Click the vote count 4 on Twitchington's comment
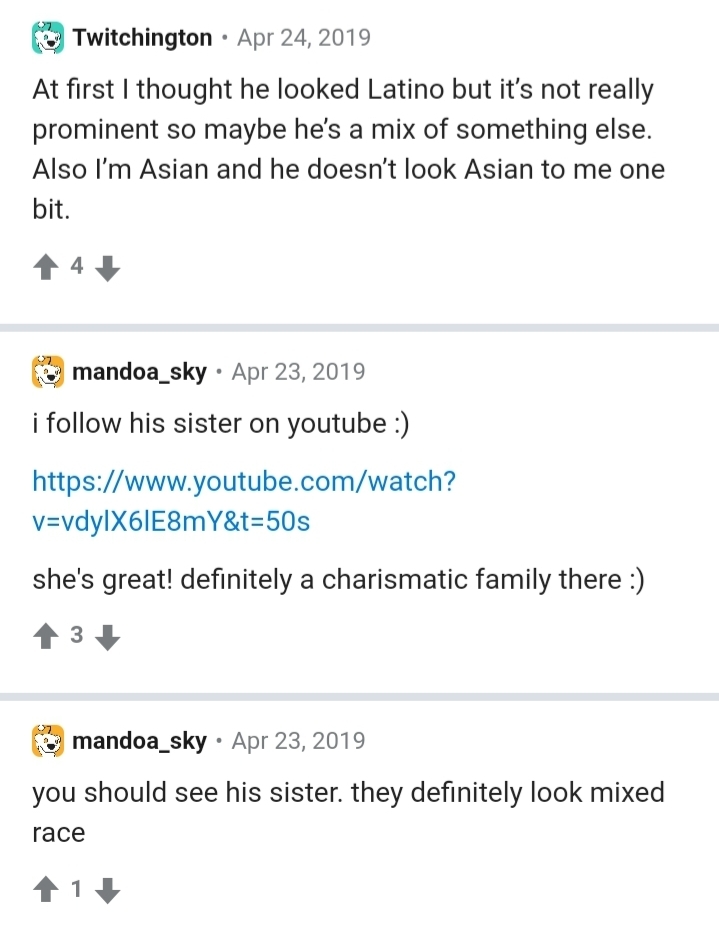719x938 pixels. click(77, 266)
